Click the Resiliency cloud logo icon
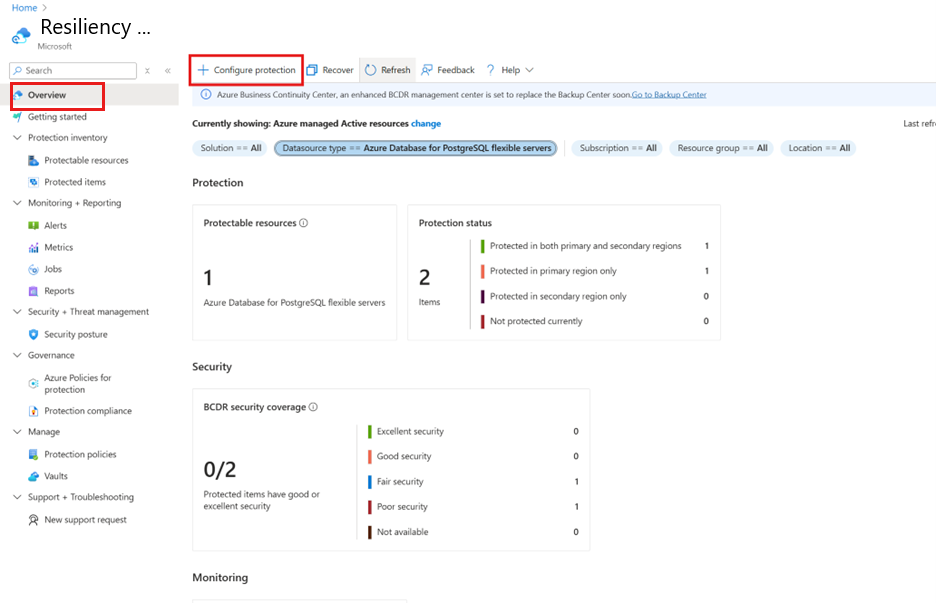 20,36
